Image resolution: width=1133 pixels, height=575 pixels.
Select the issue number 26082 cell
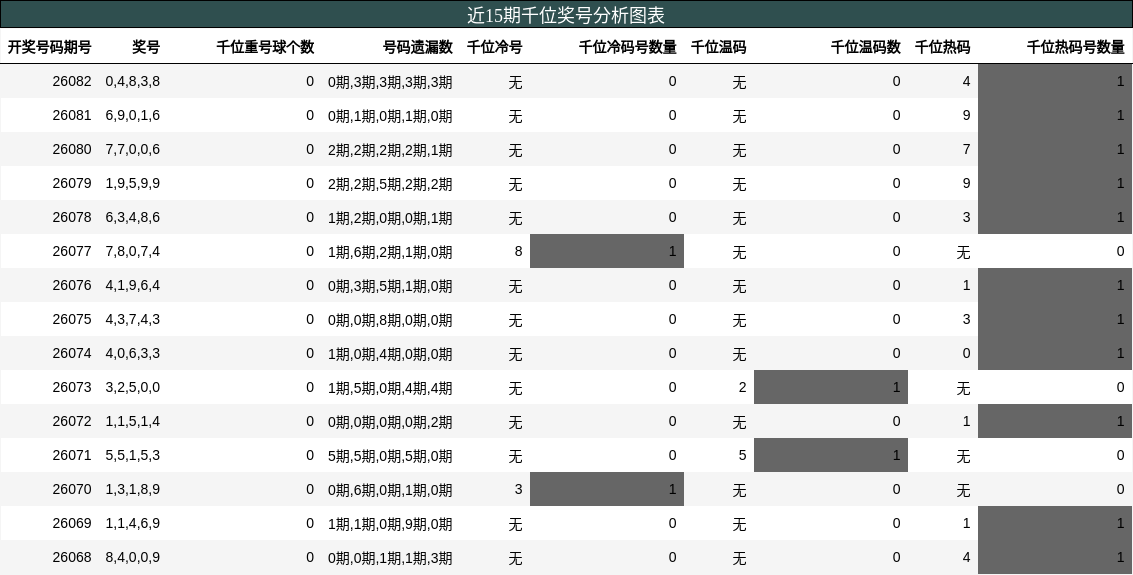72,82
